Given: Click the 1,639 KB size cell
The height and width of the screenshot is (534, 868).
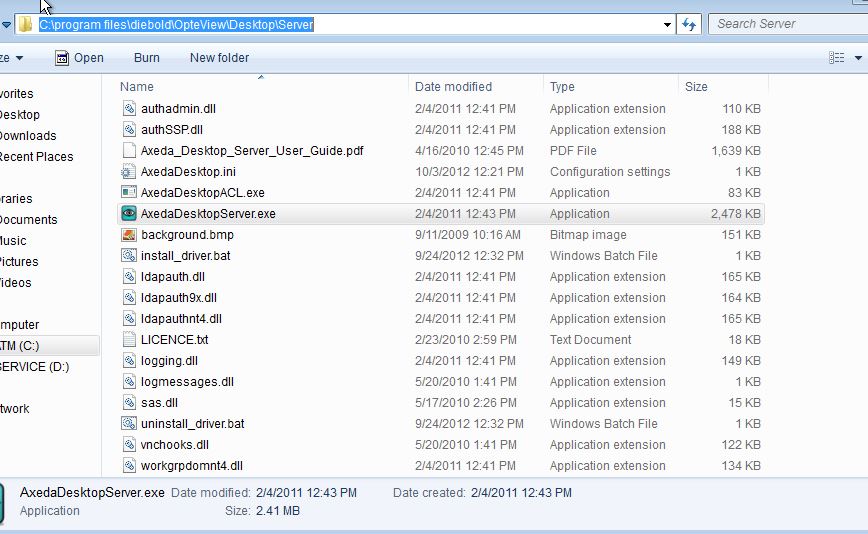Looking at the screenshot, I should point(736,151).
